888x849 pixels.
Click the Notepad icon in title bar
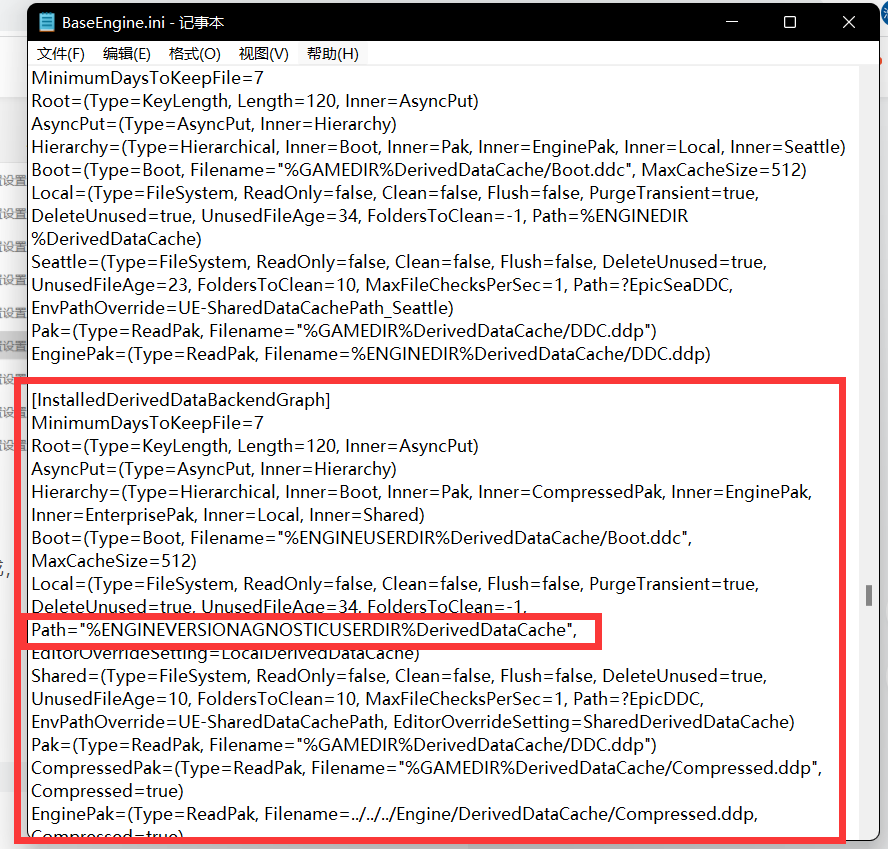coord(46,22)
